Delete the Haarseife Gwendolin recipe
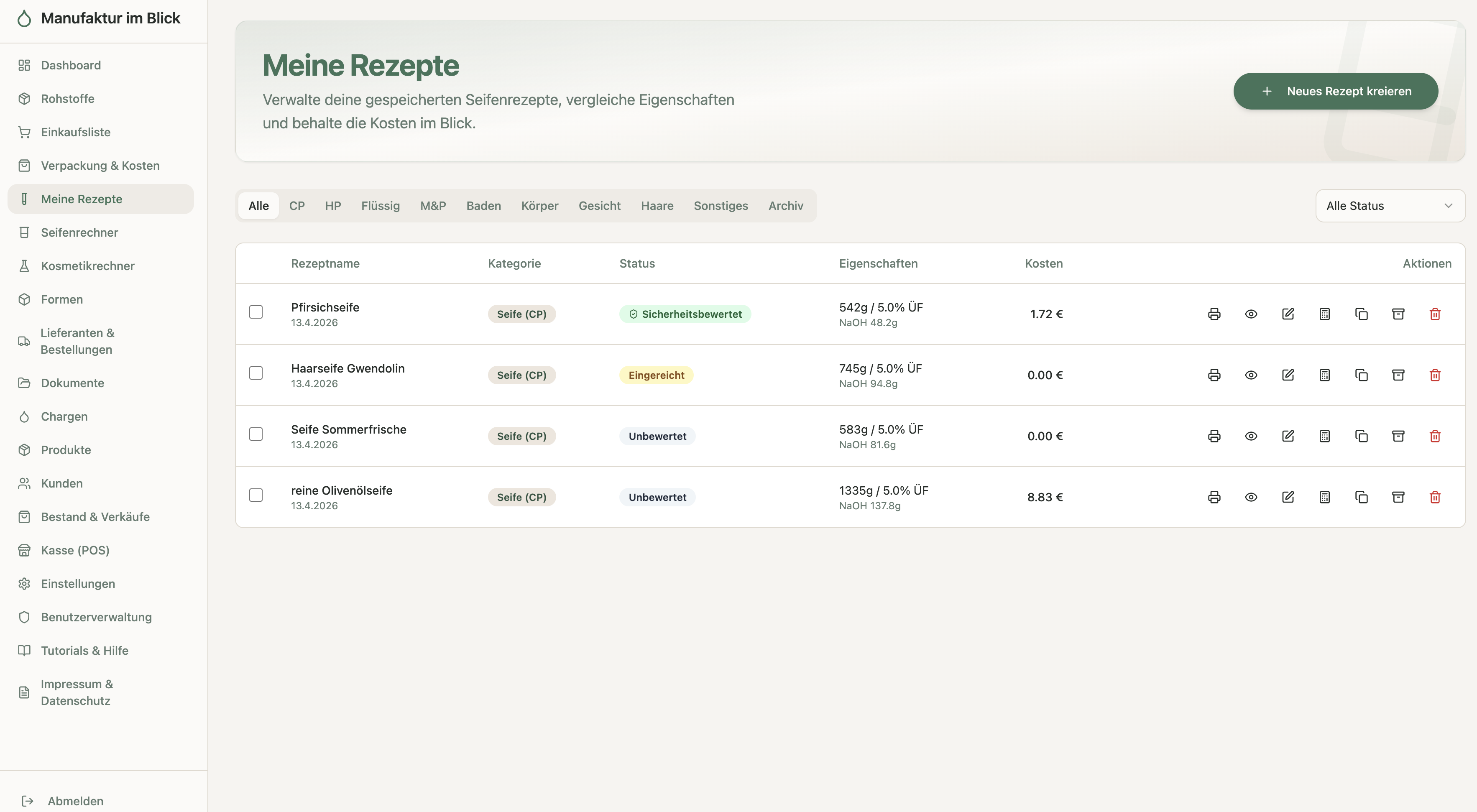The height and width of the screenshot is (812, 1477). [x=1435, y=375]
